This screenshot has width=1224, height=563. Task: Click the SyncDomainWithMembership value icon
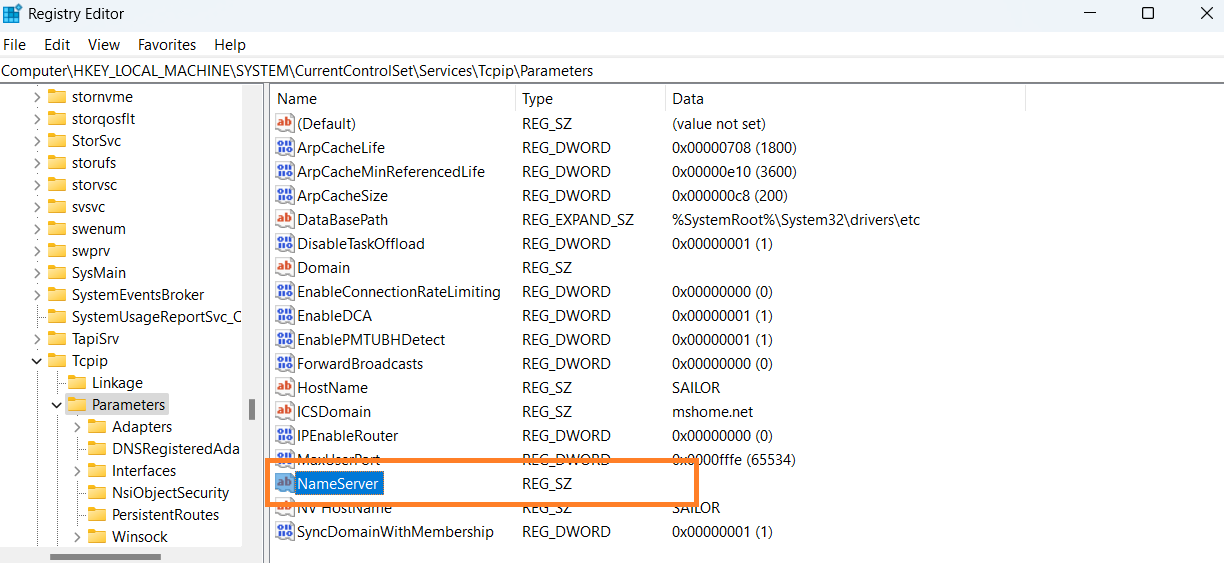[x=285, y=532]
